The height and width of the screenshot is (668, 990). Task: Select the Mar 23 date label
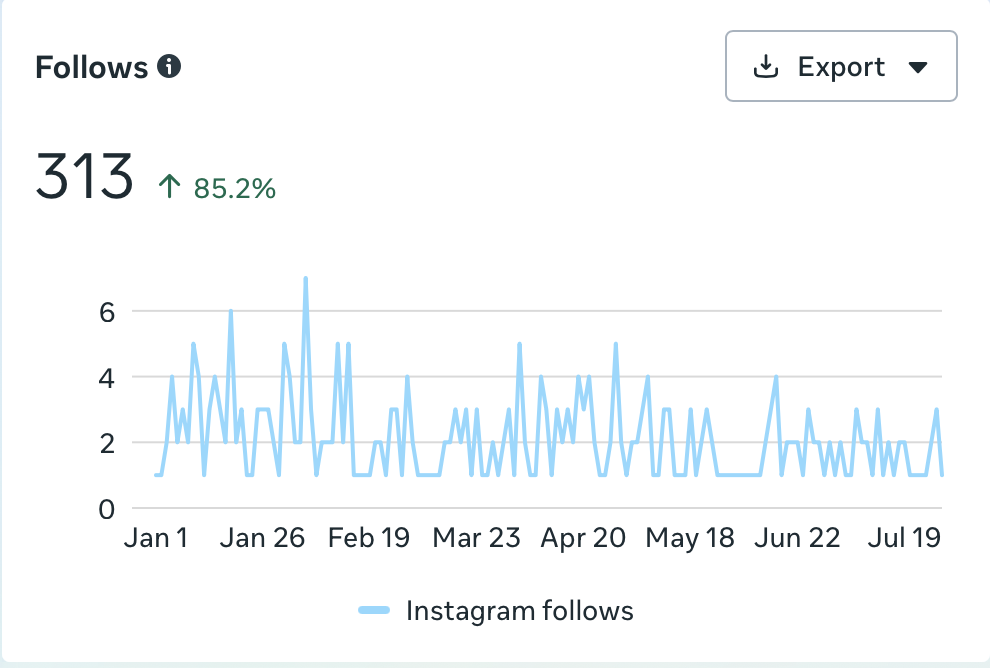click(x=476, y=538)
